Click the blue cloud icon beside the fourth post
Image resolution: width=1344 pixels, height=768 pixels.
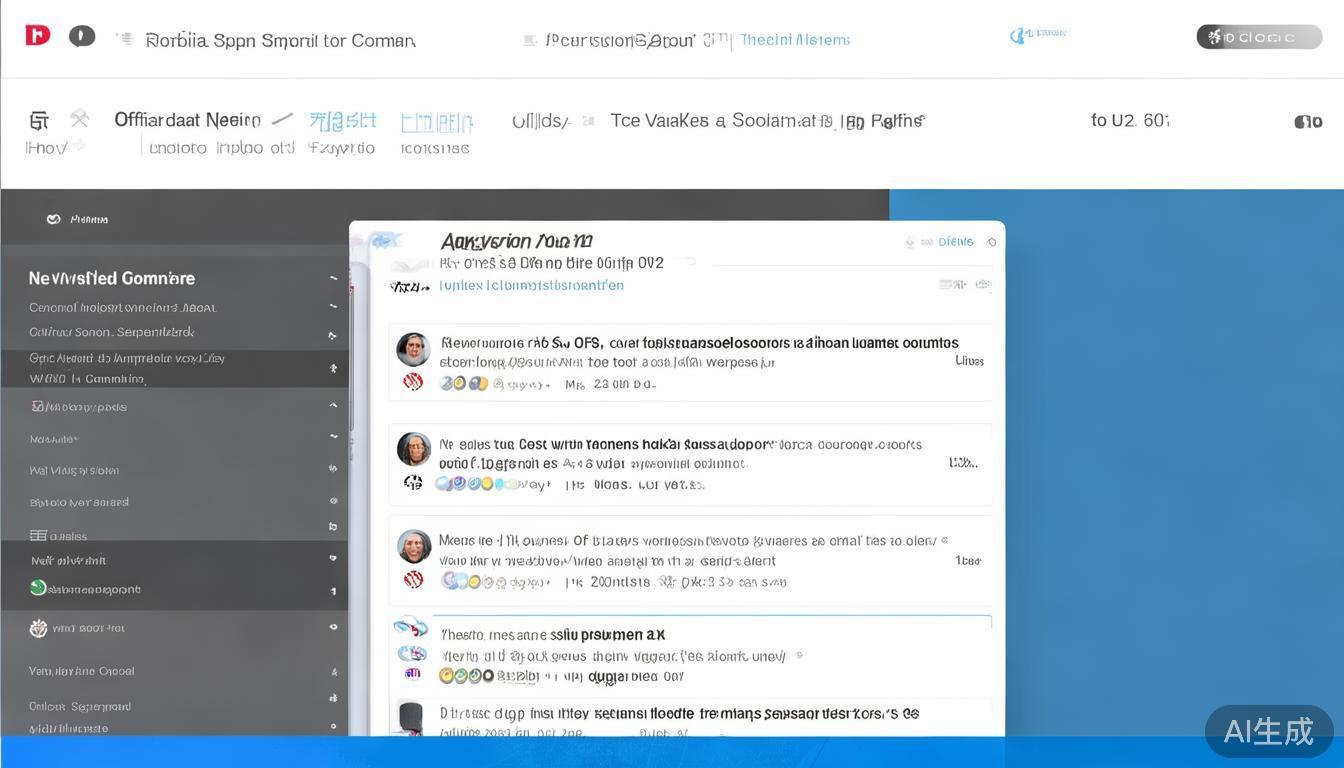(410, 628)
